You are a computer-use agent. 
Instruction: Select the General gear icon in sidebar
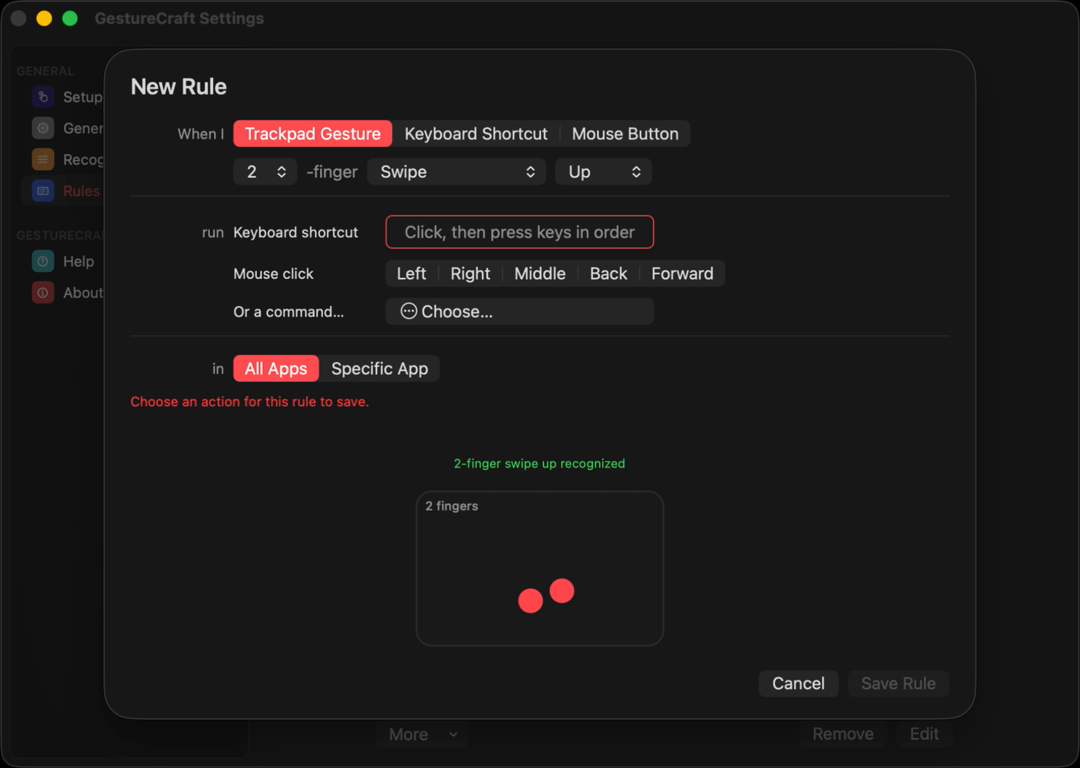[x=43, y=128]
